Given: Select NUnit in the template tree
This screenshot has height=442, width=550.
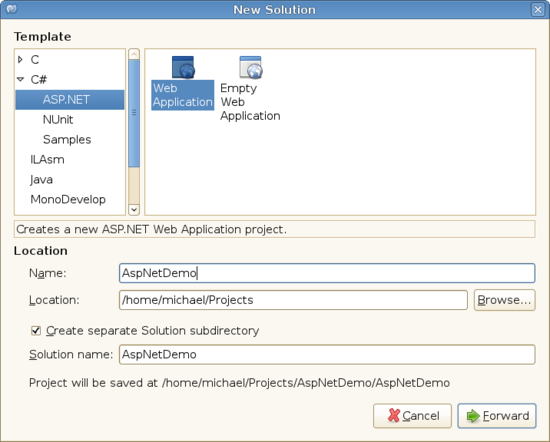Looking at the screenshot, I should pyautogui.click(x=70, y=120).
